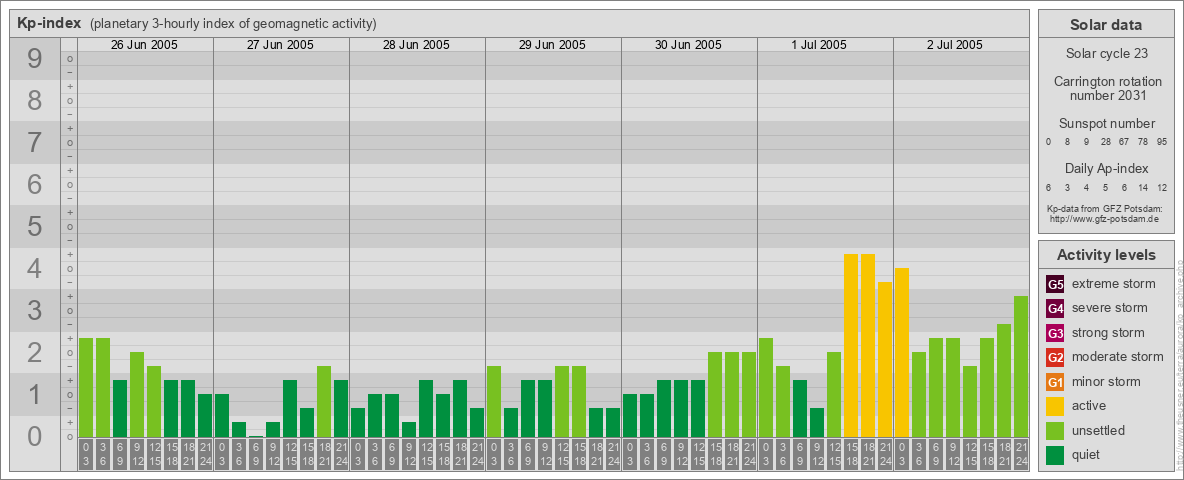
Task: Select the dark green quiet swatch
Action: (x=1055, y=454)
